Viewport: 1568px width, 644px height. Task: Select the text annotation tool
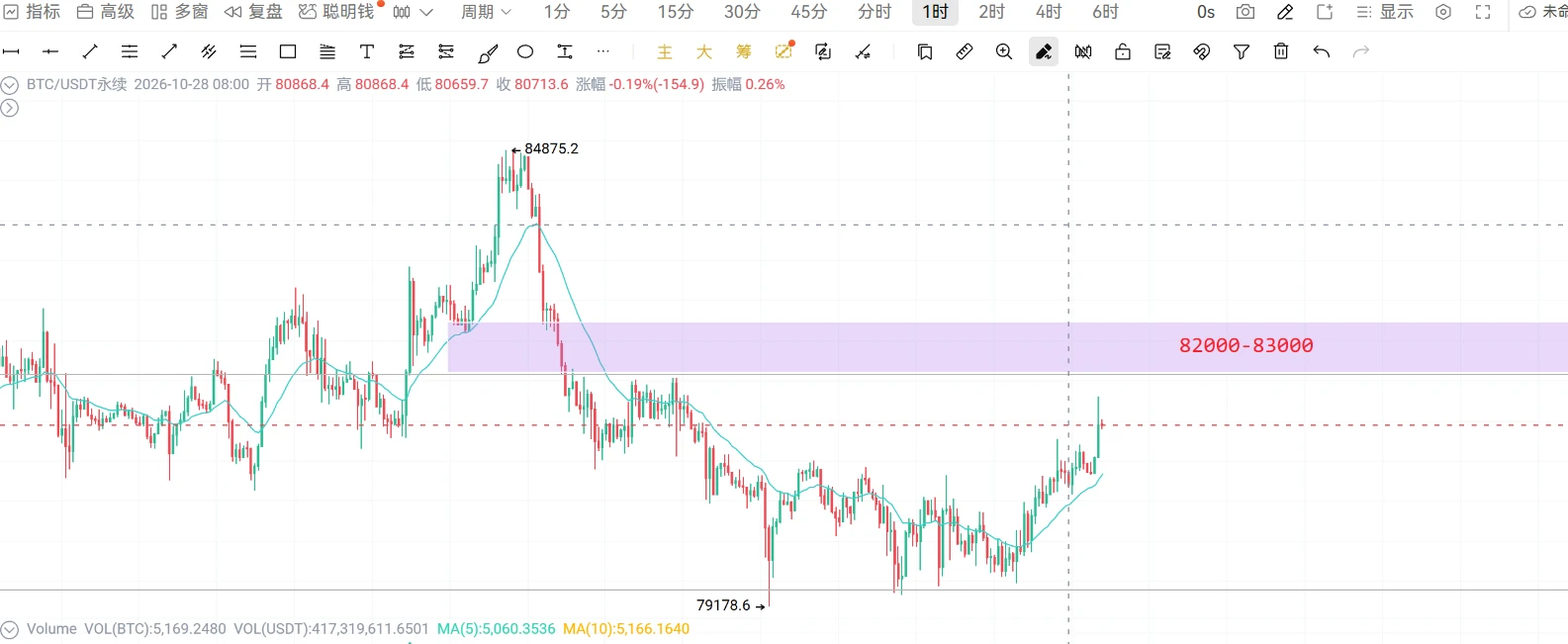pyautogui.click(x=367, y=51)
